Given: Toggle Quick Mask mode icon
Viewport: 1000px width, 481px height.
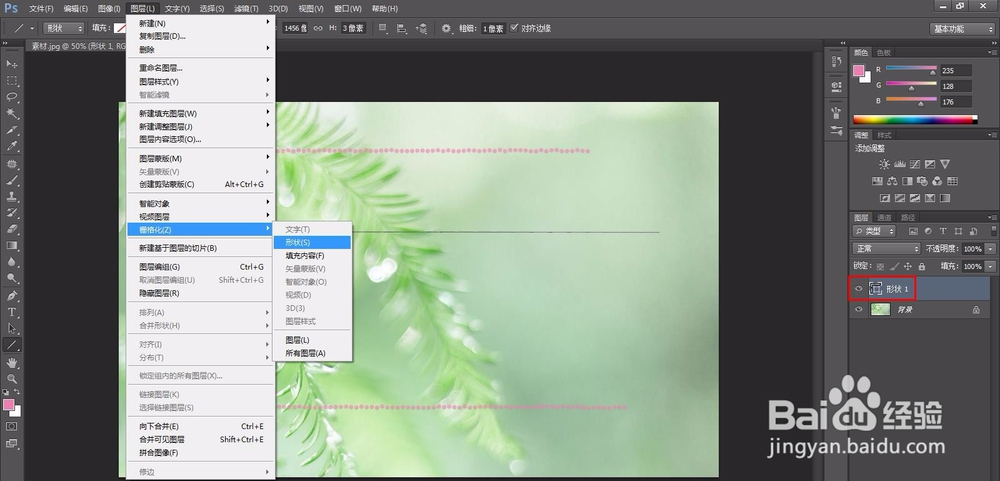Looking at the screenshot, I should pos(11,427).
